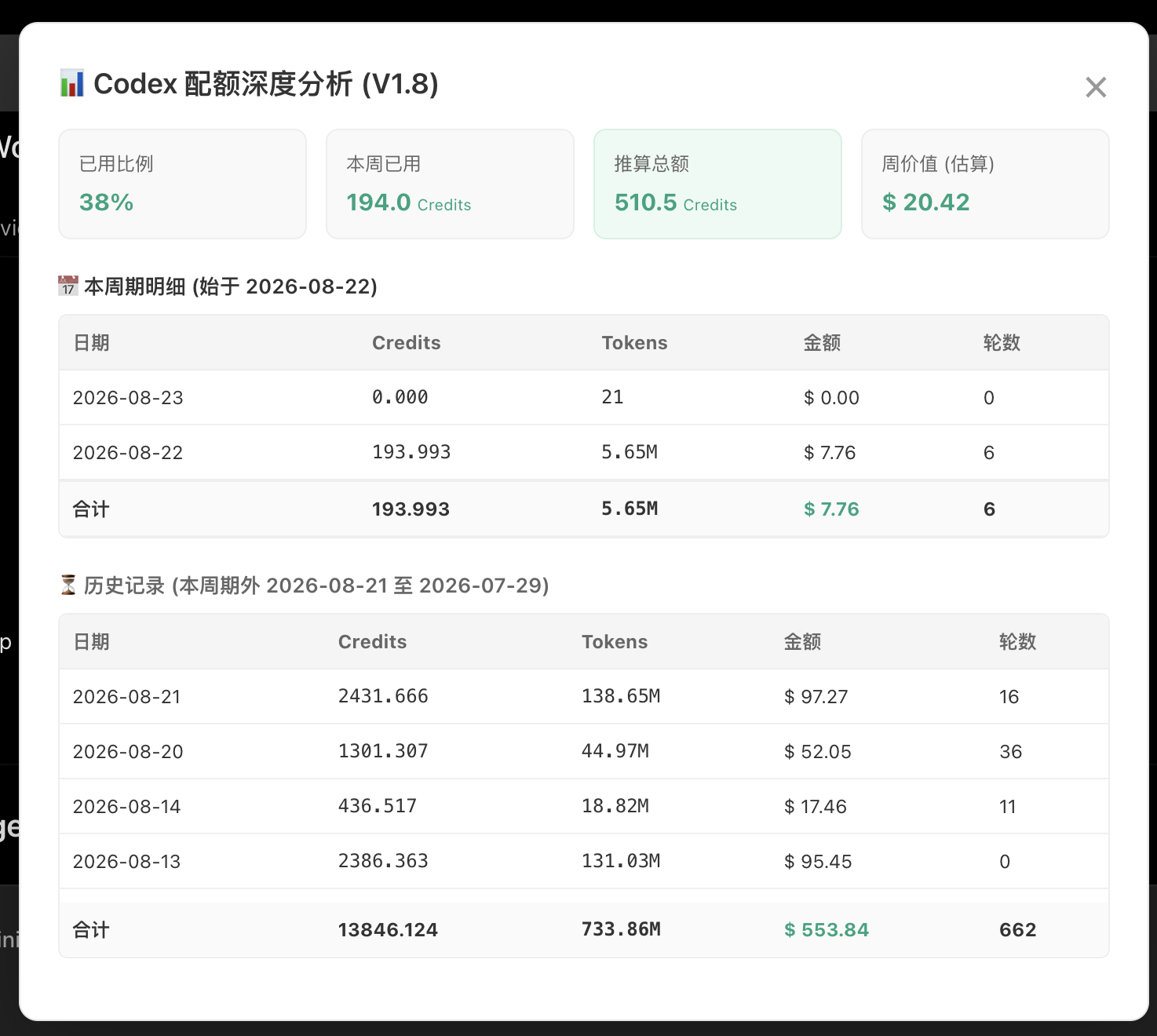Click the 36 rounds cell for 2026-08-20

point(1011,752)
